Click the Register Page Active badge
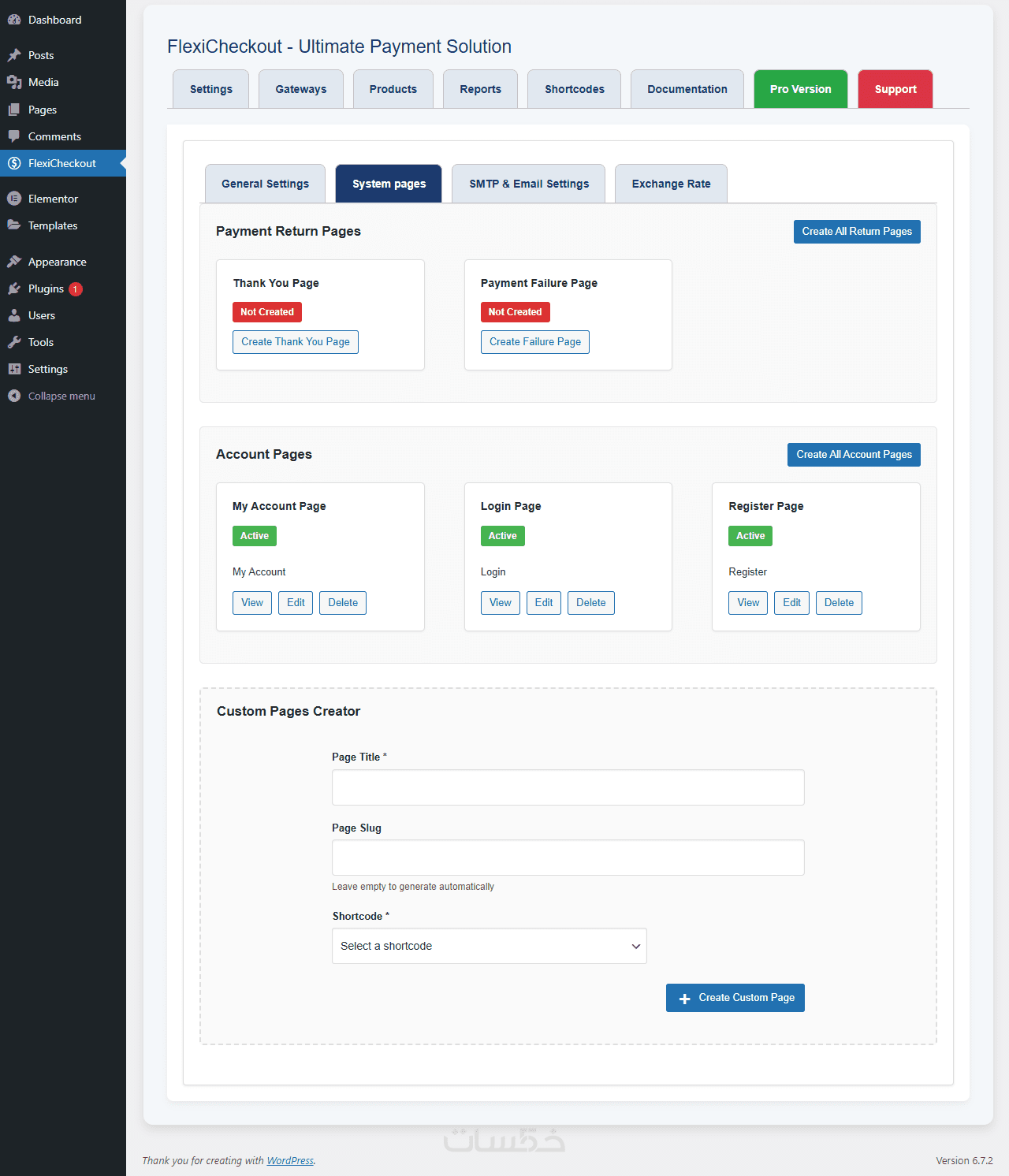 750,536
